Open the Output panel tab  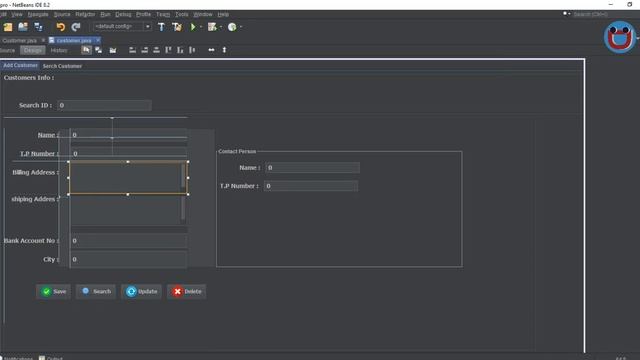pyautogui.click(x=51, y=358)
